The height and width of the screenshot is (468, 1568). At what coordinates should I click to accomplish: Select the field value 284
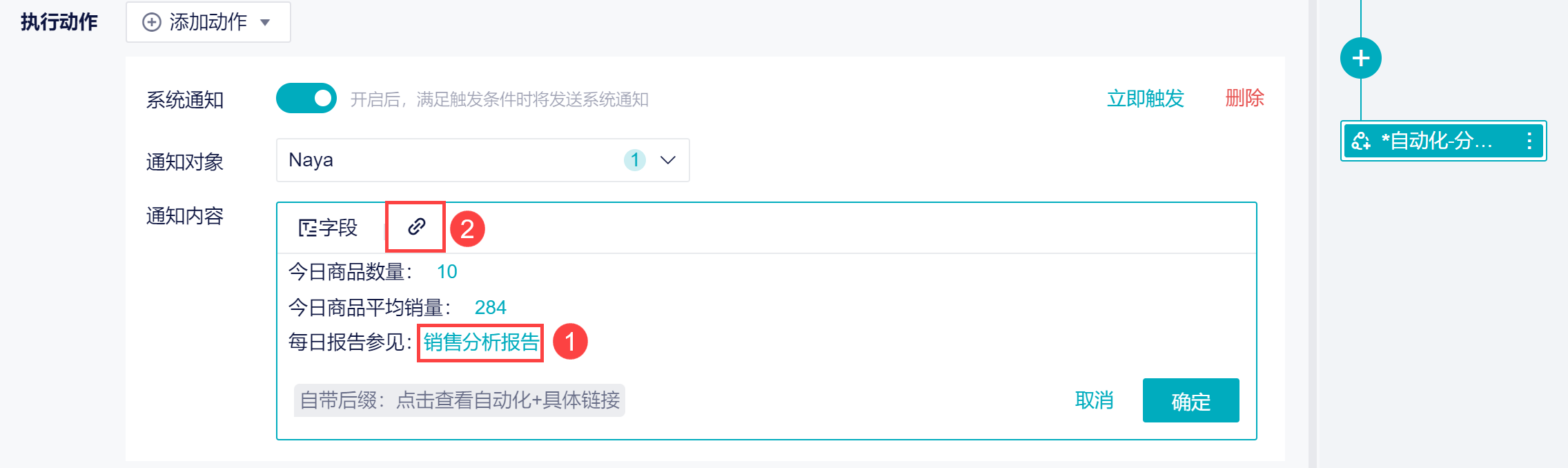pyautogui.click(x=490, y=307)
